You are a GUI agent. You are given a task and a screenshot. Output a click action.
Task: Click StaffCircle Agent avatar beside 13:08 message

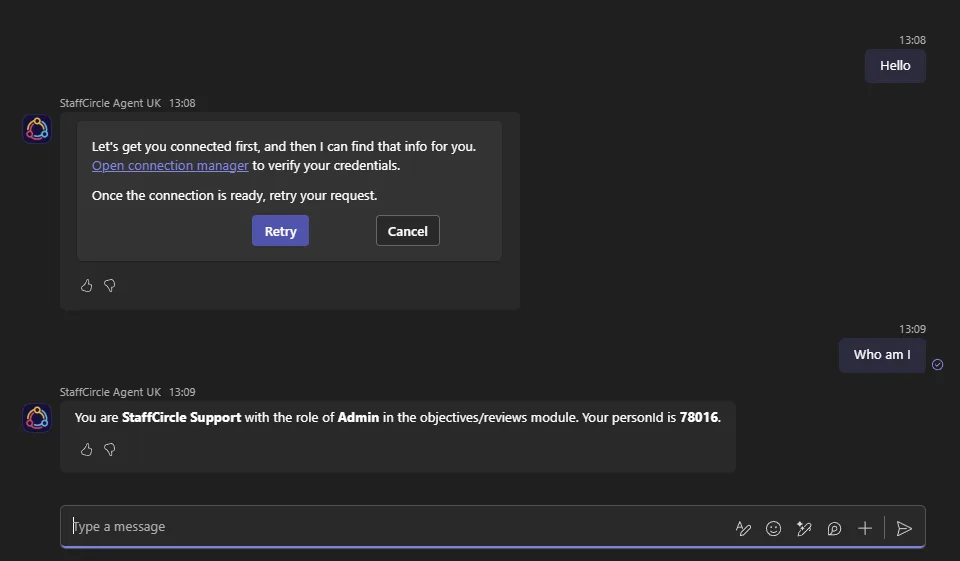pos(37,129)
